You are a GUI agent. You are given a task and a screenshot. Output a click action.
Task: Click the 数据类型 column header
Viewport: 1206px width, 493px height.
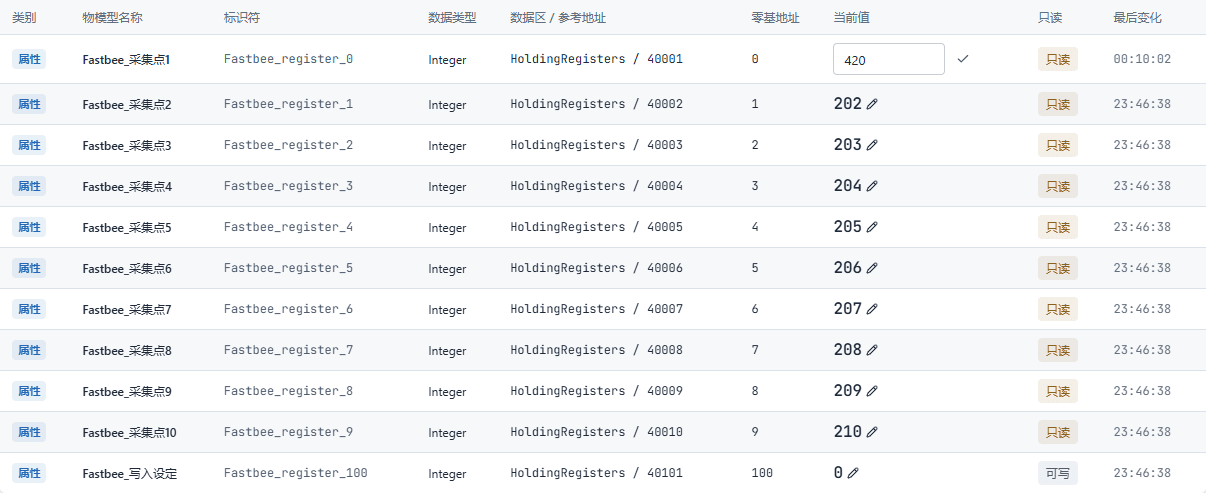tap(453, 18)
